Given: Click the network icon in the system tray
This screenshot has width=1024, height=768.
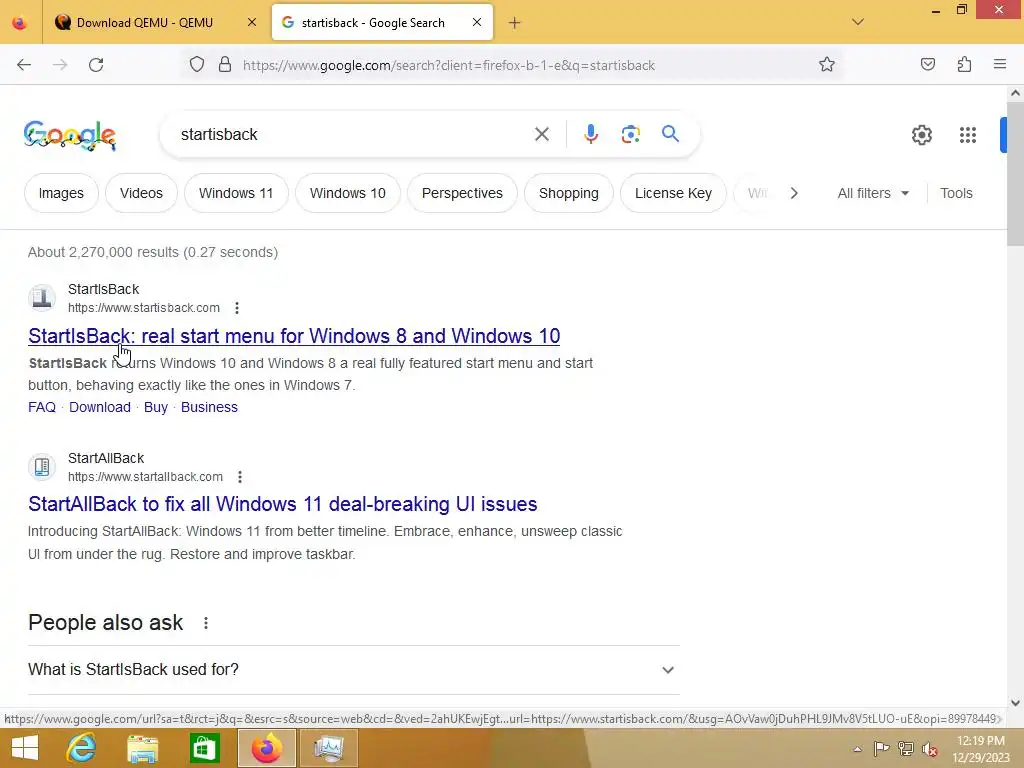Looking at the screenshot, I should (905, 749).
